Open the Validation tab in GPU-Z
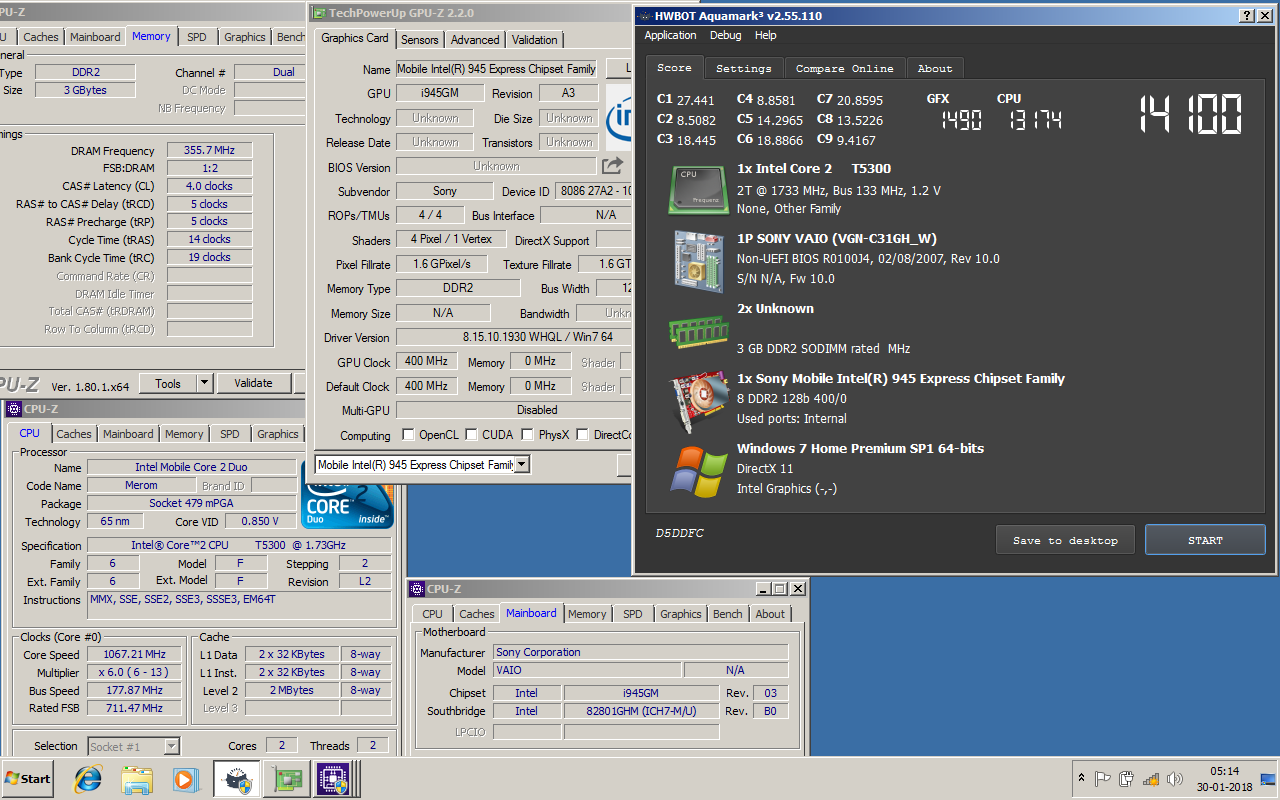 click(535, 40)
